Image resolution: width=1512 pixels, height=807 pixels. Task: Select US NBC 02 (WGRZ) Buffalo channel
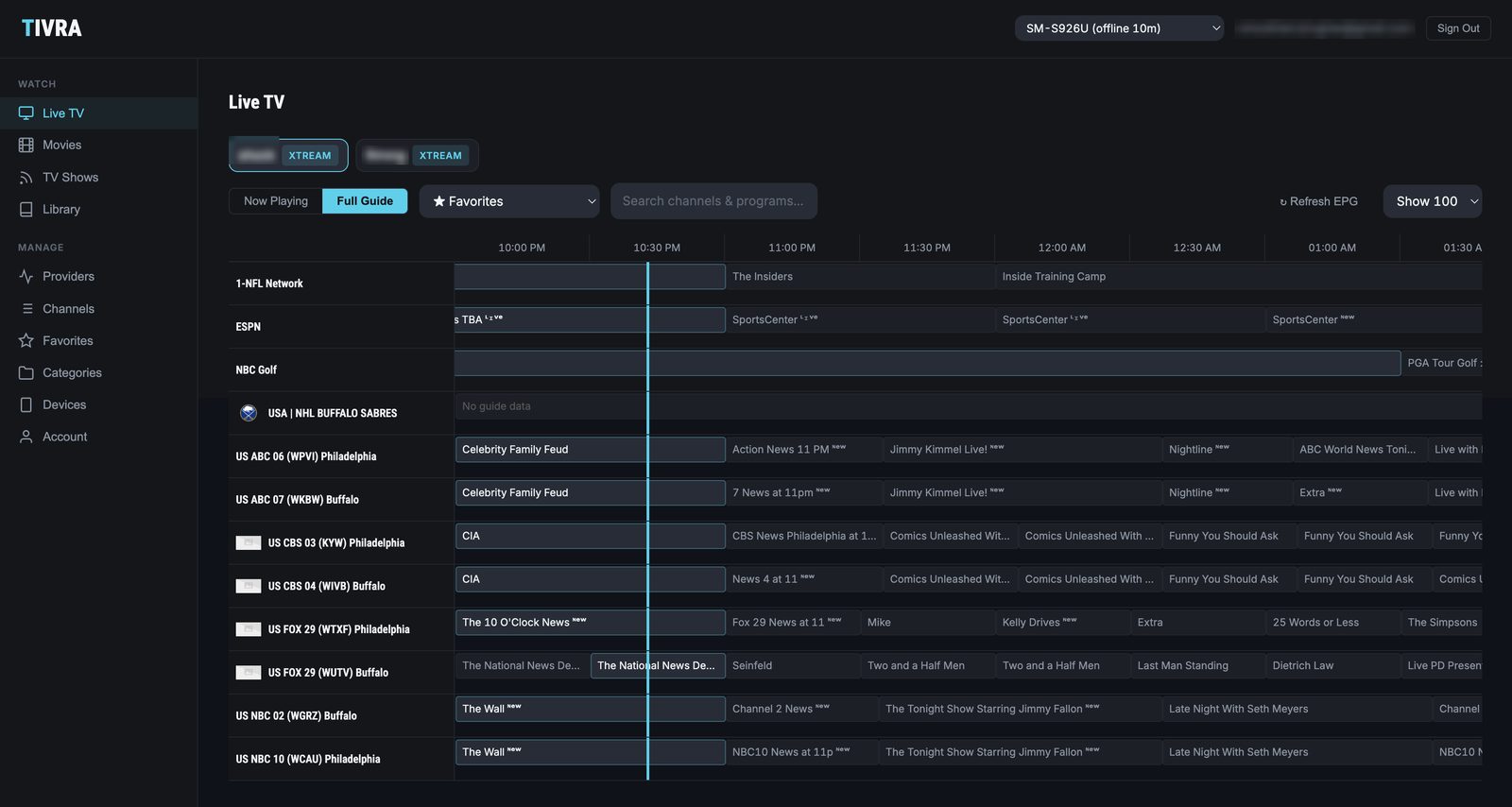341,716
